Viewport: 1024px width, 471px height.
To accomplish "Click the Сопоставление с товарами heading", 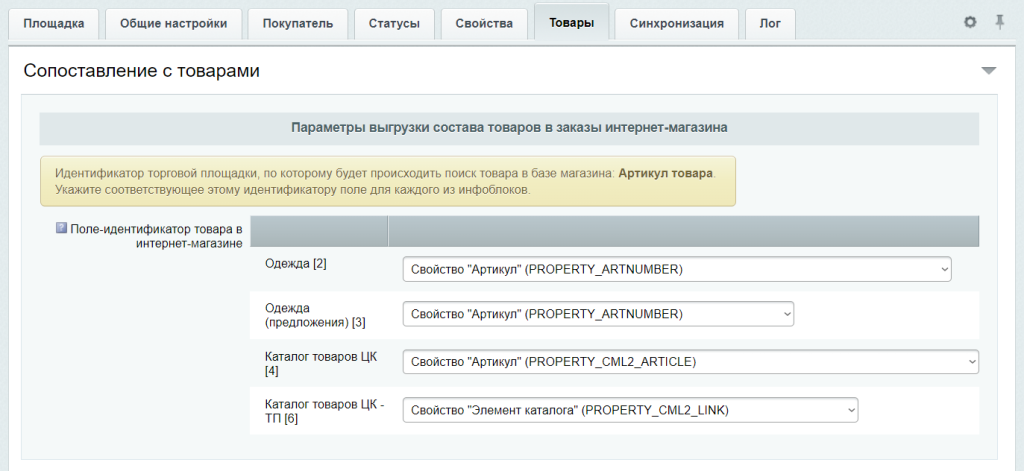I will pyautogui.click(x=141, y=71).
